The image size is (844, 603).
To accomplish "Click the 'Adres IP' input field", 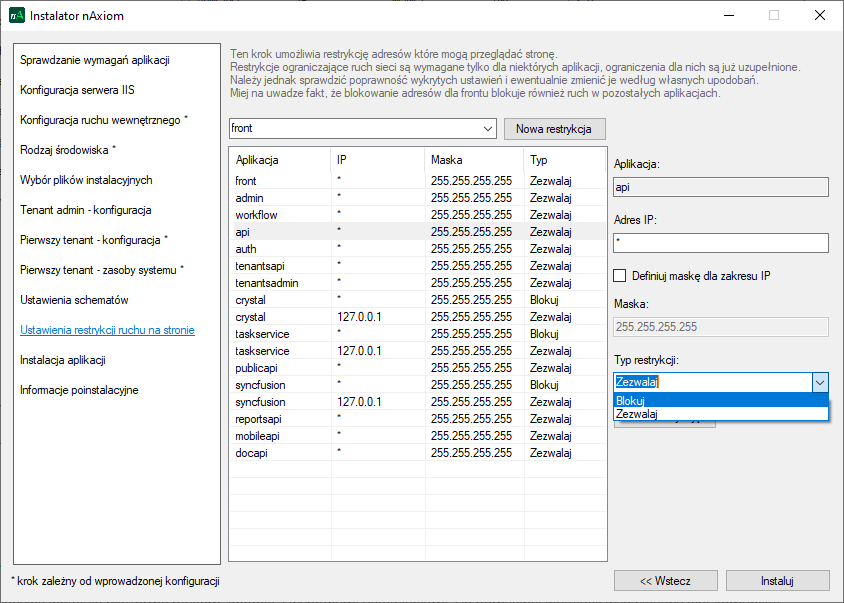I will 721,243.
